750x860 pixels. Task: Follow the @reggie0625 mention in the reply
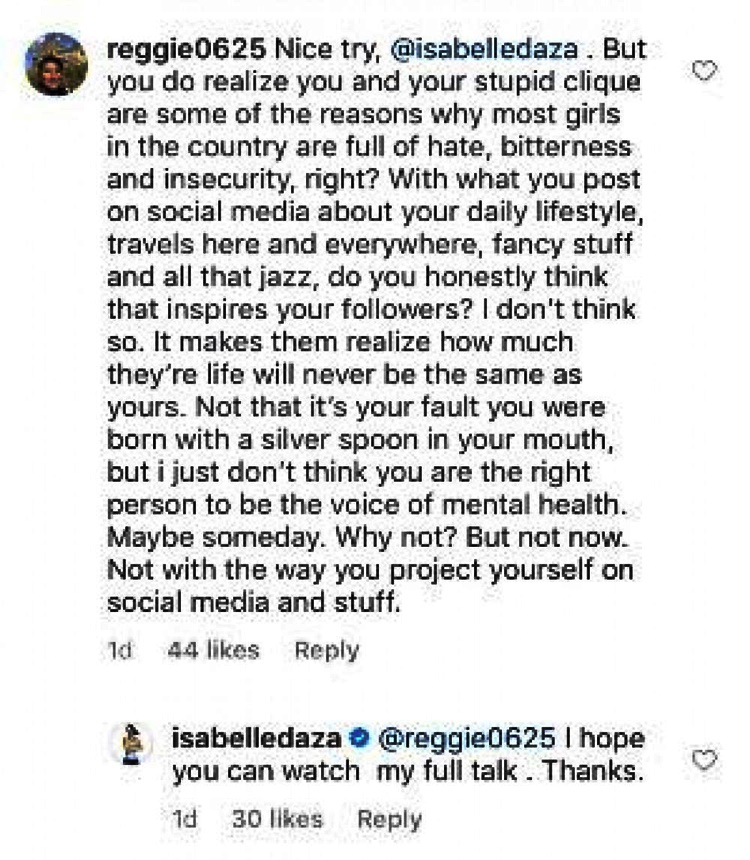[464, 740]
